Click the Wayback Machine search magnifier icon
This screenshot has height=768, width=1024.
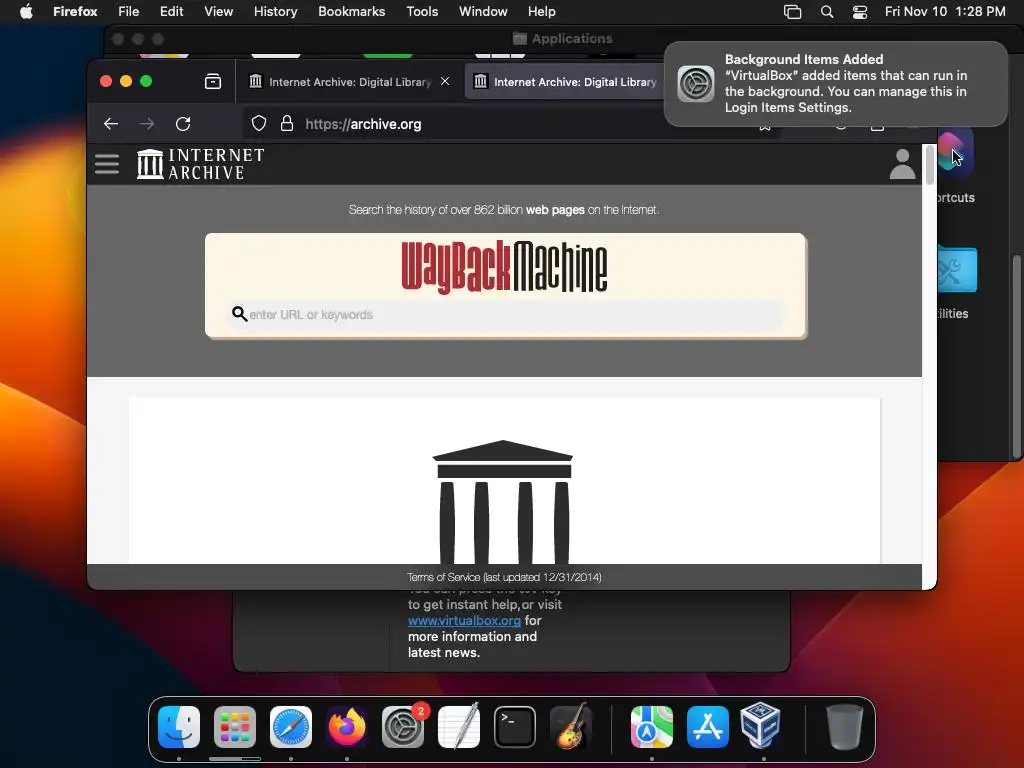[x=239, y=314]
